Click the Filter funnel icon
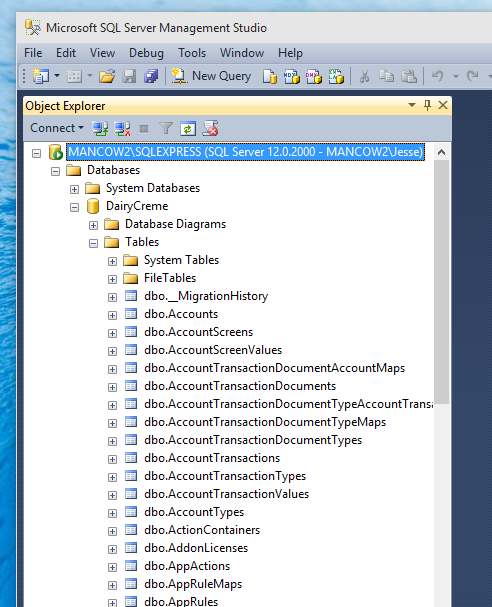The height and width of the screenshot is (607, 492). 166,128
